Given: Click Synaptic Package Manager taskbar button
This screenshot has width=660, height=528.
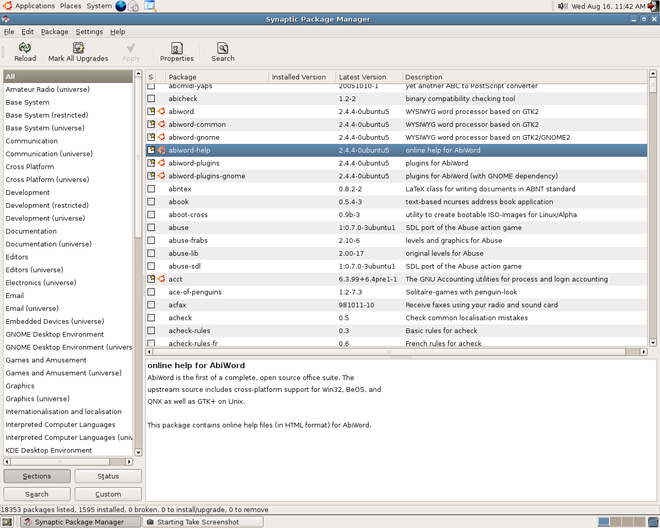Looking at the screenshot, I should [x=80, y=522].
